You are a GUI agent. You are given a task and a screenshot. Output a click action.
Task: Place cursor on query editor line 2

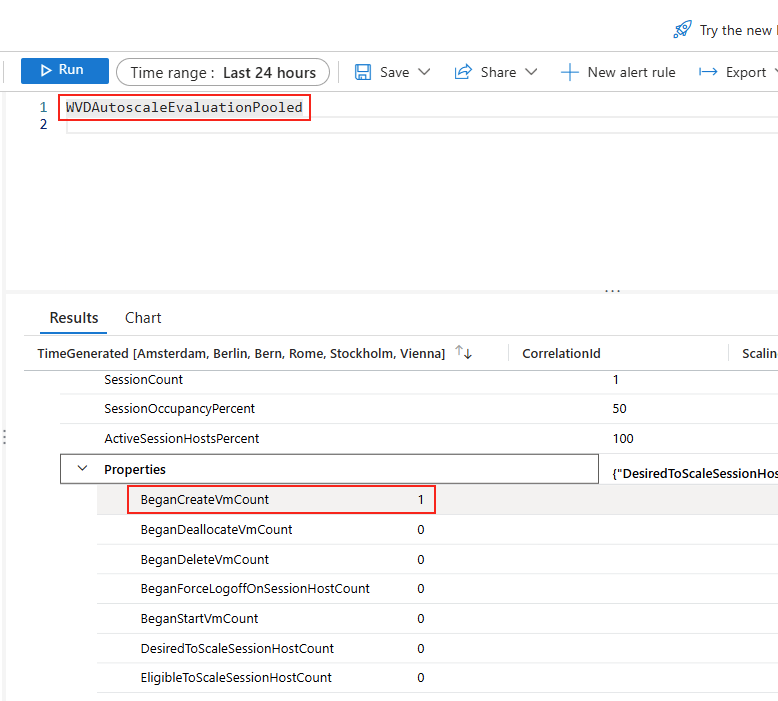(422, 125)
